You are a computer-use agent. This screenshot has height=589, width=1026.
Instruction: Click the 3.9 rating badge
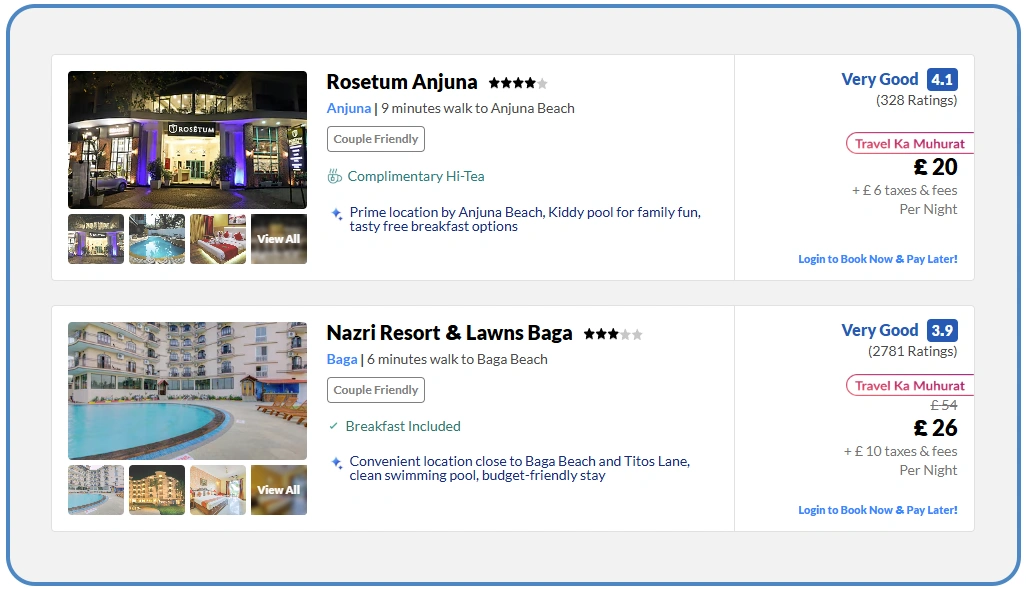point(941,331)
